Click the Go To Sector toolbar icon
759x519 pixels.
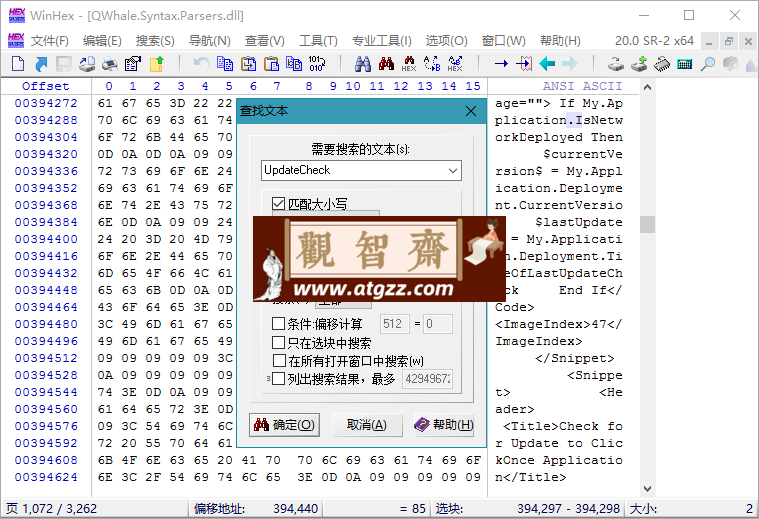[524, 63]
